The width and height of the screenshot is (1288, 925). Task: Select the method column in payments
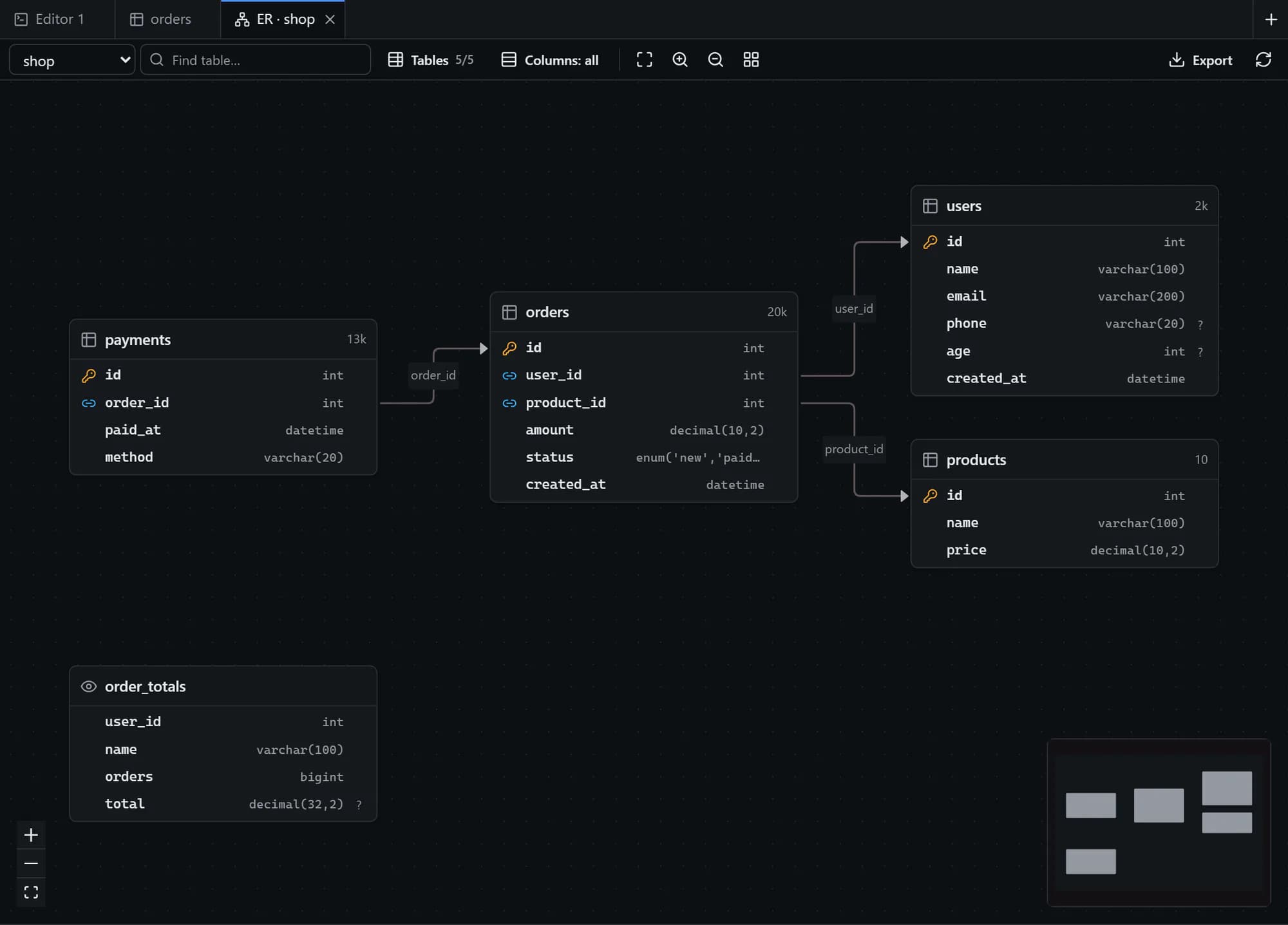[223, 458]
